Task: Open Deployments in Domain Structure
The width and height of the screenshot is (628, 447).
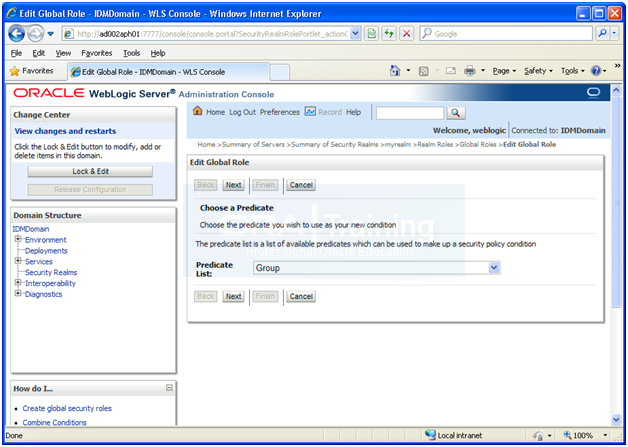Action: click(46, 251)
